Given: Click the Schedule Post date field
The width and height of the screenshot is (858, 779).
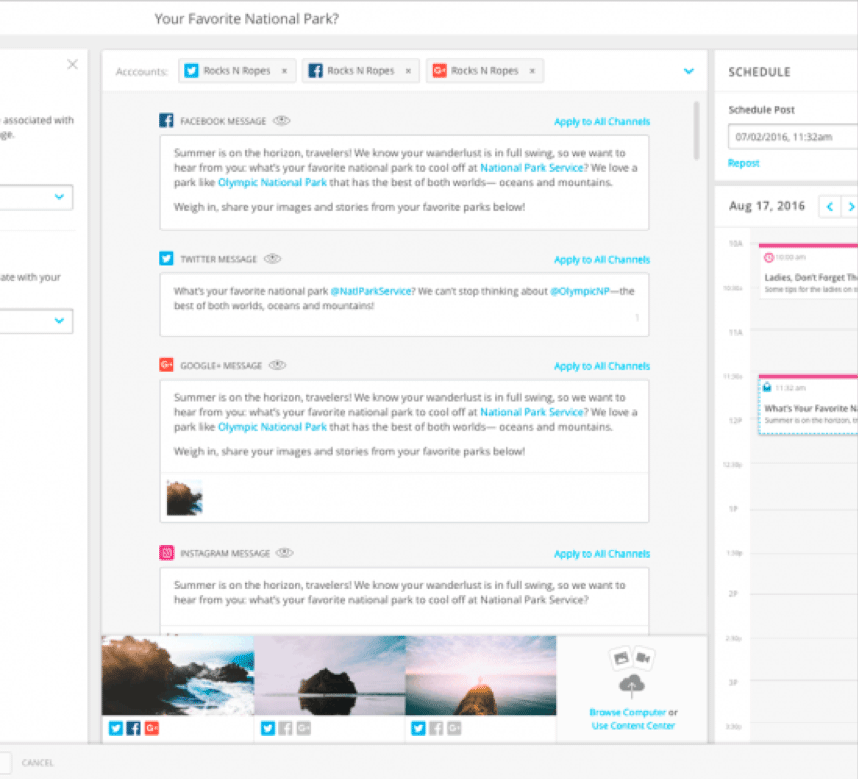Looking at the screenshot, I should (x=790, y=134).
